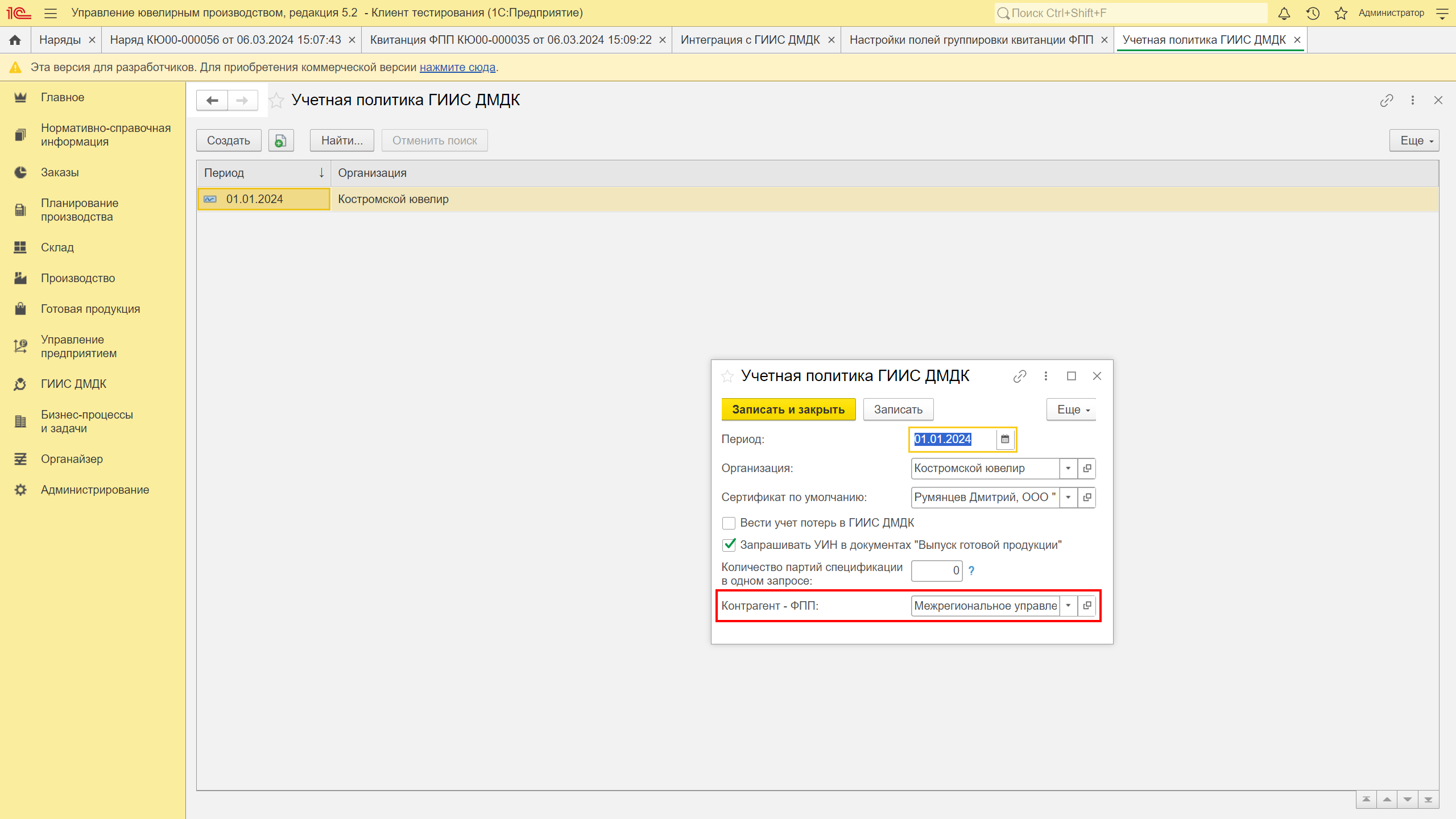The image size is (1456, 819).
Task: Go to the home page icon
Action: tap(15, 40)
